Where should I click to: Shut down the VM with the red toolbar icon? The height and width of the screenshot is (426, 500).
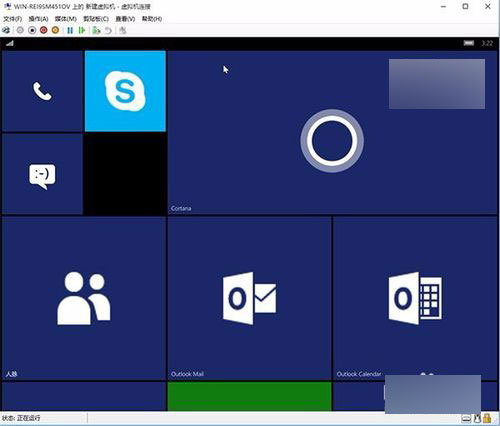click(x=44, y=30)
